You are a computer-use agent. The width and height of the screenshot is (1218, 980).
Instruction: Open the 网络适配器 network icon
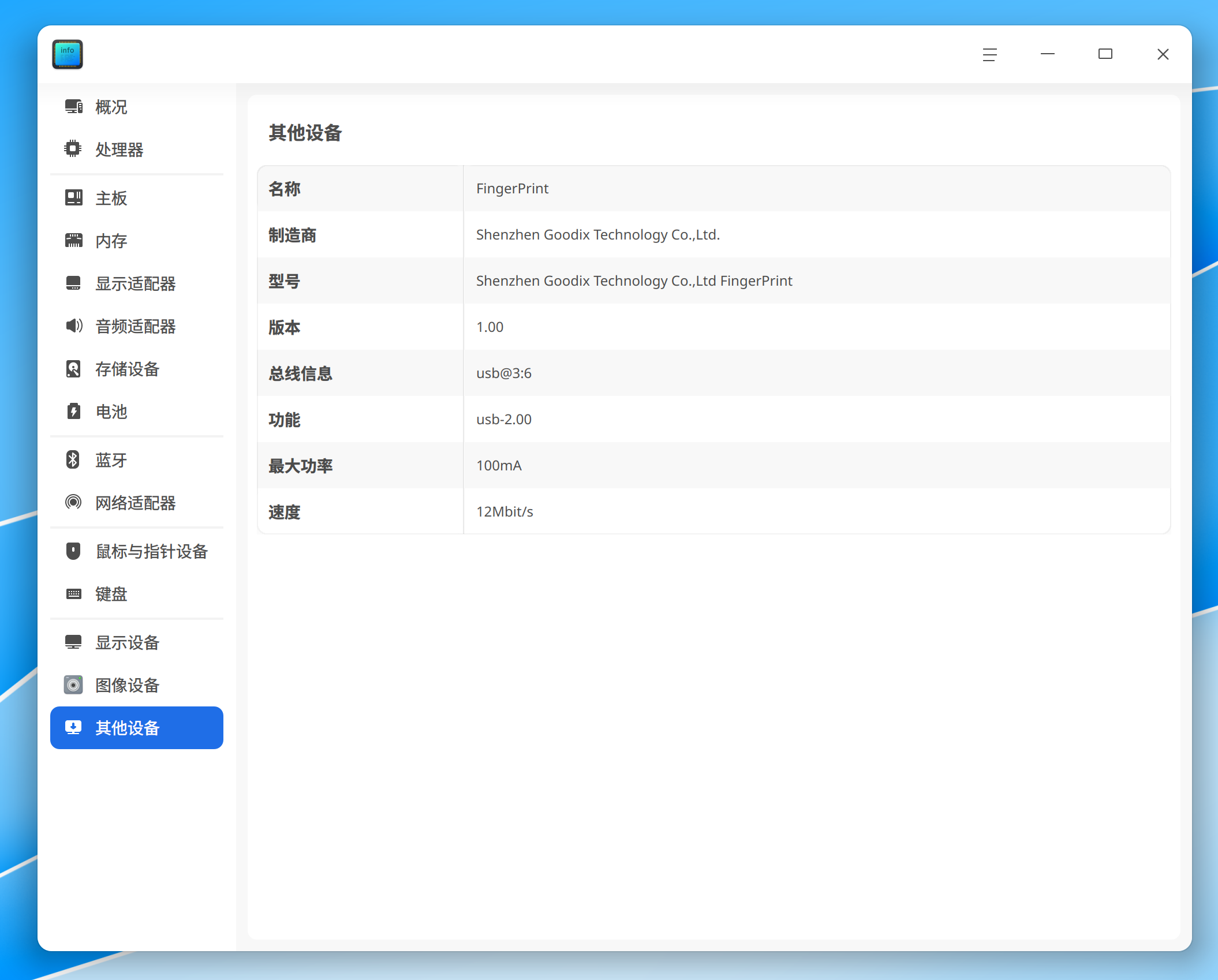click(73, 502)
